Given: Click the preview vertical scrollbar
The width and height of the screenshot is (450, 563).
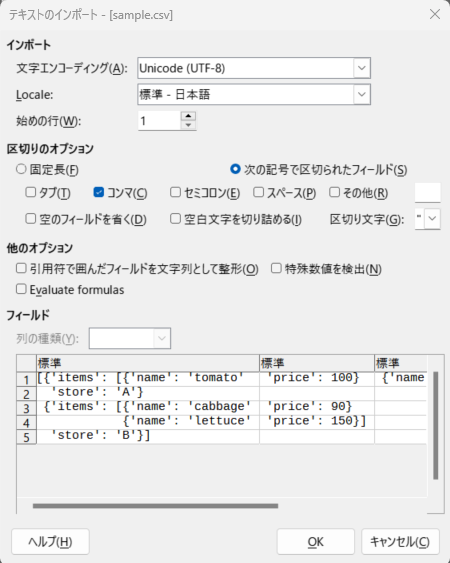Looking at the screenshot, I should pyautogui.click(x=436, y=425).
